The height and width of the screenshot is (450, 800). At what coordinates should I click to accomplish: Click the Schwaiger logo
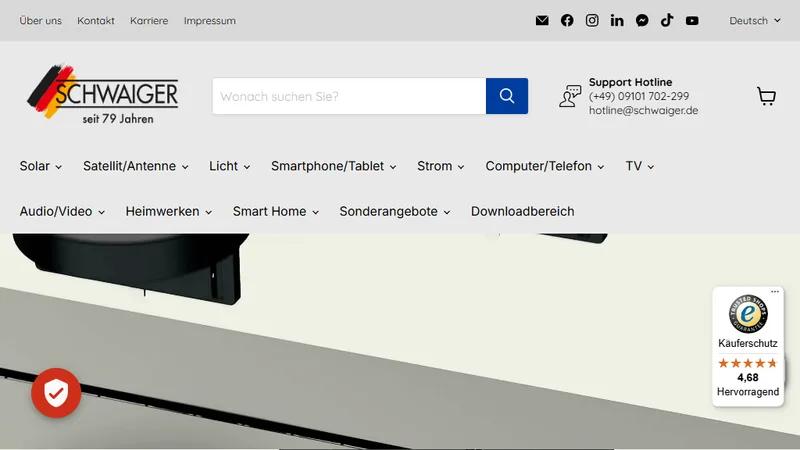click(x=103, y=94)
